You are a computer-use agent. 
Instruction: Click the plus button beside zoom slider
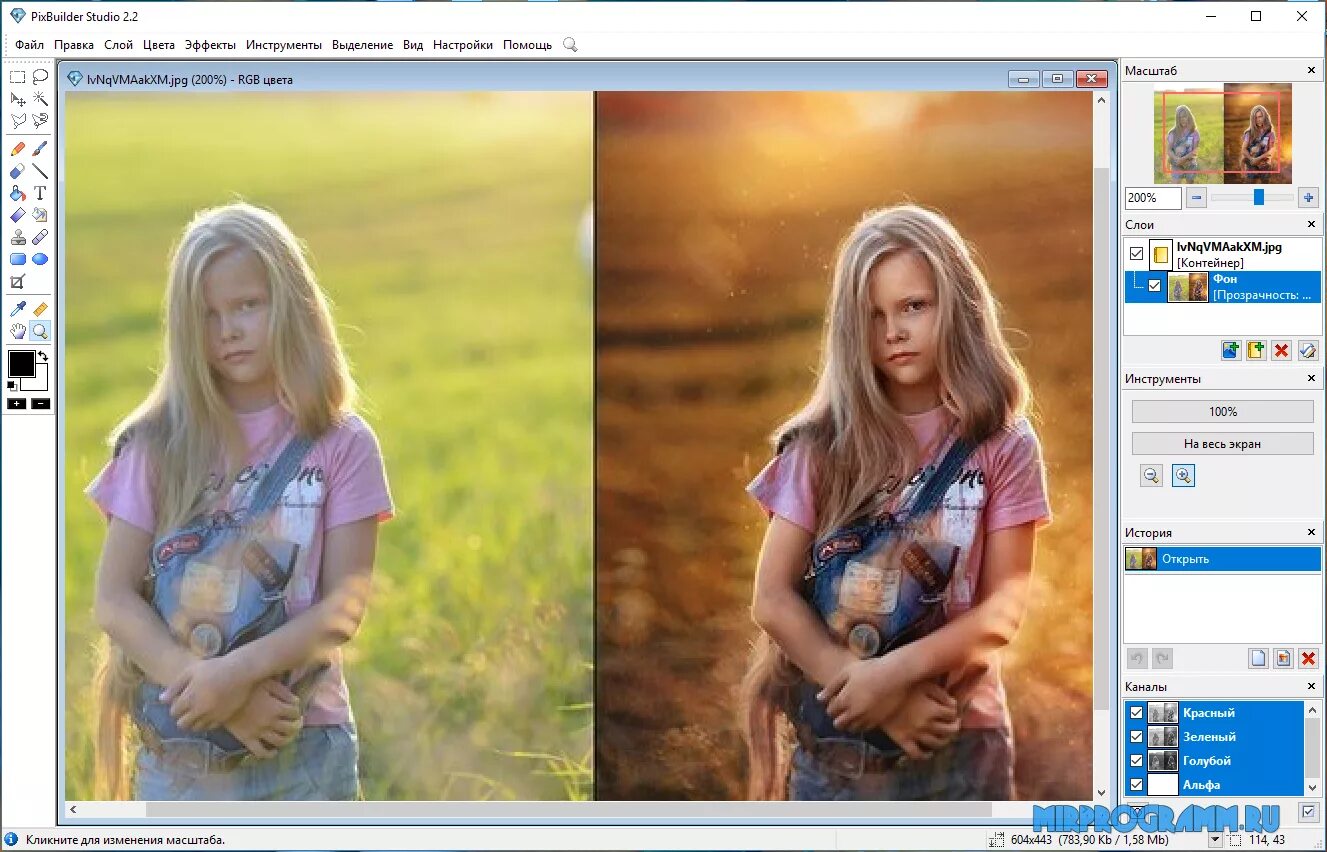pyautogui.click(x=1308, y=198)
